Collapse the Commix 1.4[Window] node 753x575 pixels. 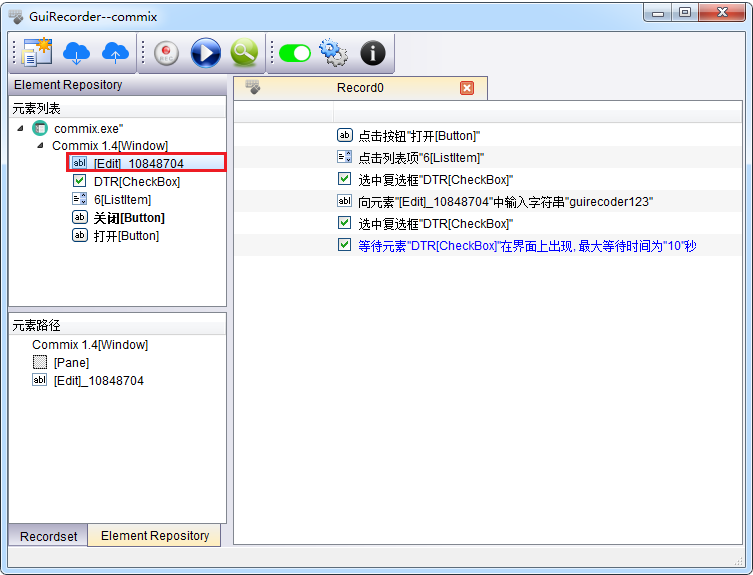click(40, 145)
